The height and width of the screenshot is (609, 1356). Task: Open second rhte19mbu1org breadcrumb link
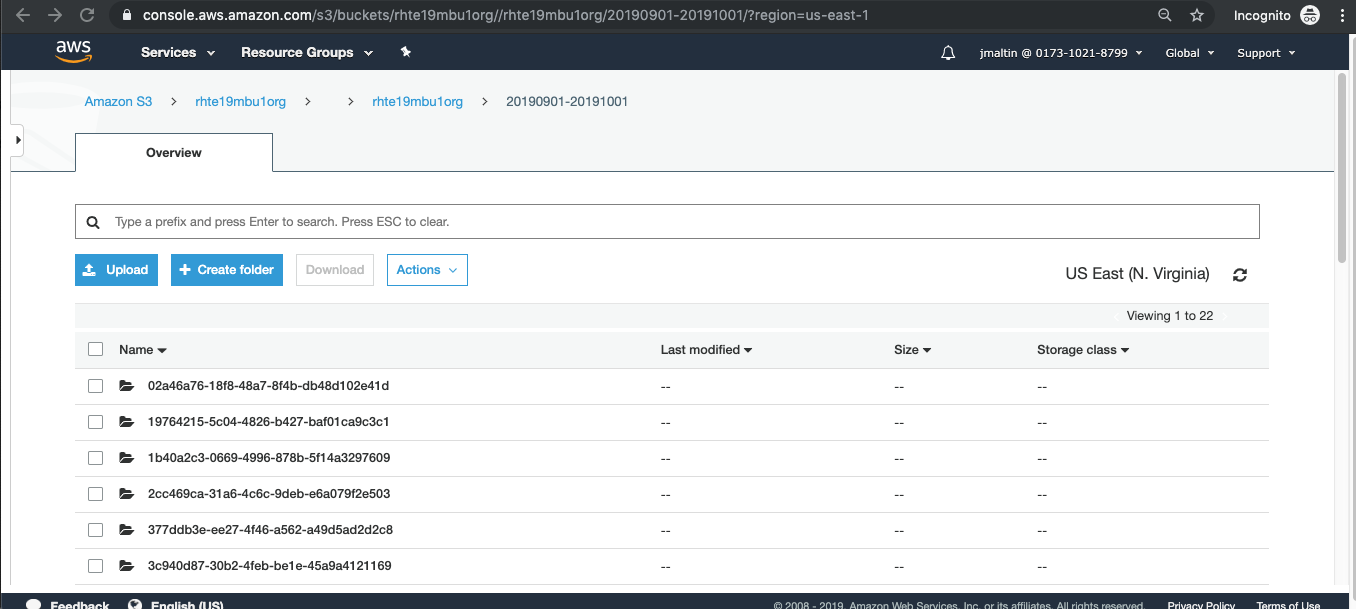coord(417,102)
